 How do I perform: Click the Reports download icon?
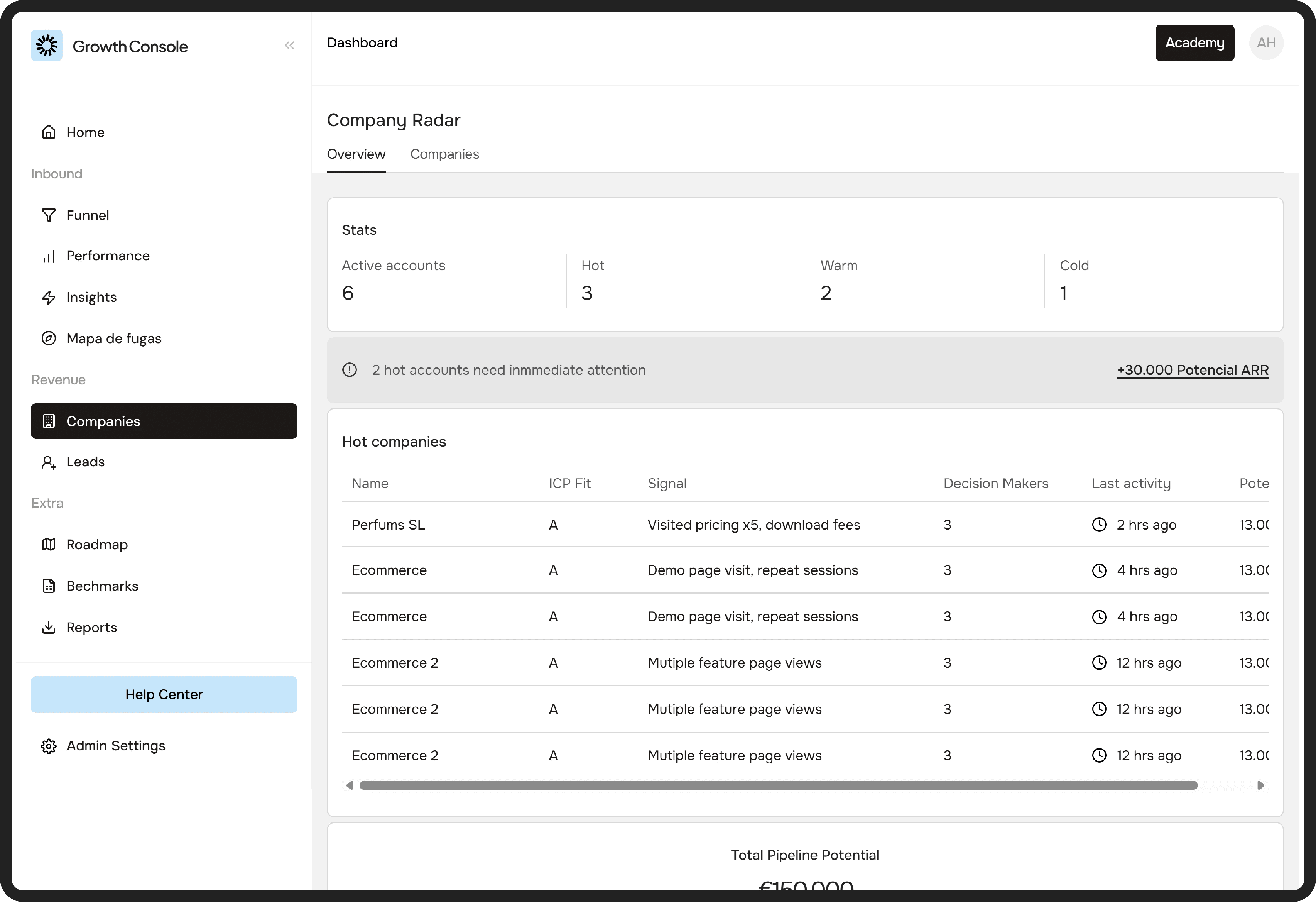tap(49, 627)
